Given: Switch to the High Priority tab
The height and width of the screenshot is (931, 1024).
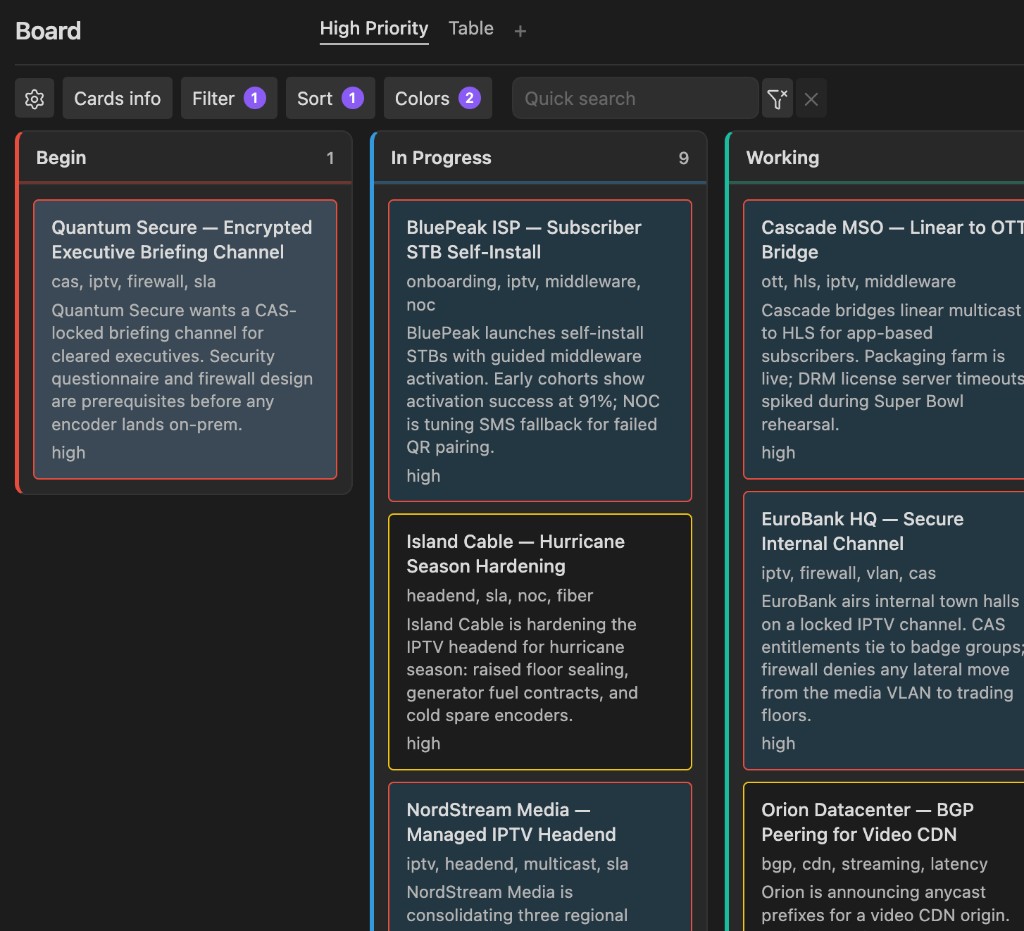Looking at the screenshot, I should (x=374, y=29).
